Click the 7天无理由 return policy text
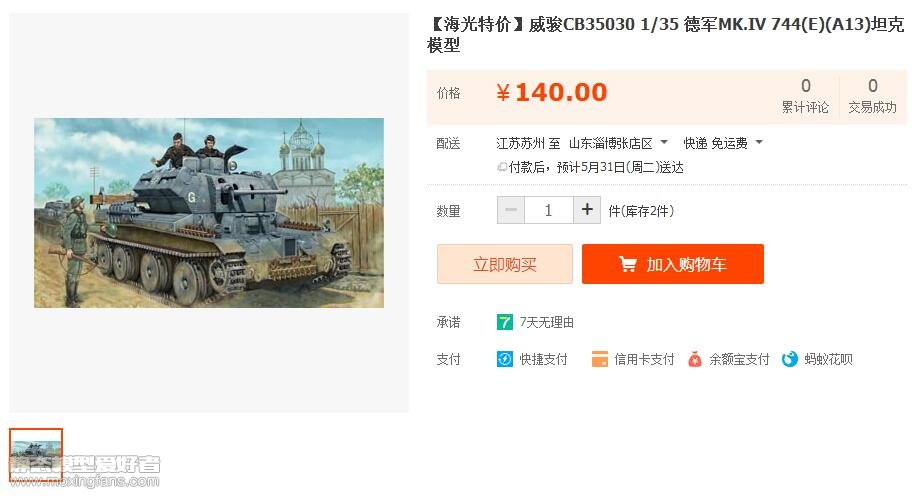The image size is (913, 496). point(546,322)
